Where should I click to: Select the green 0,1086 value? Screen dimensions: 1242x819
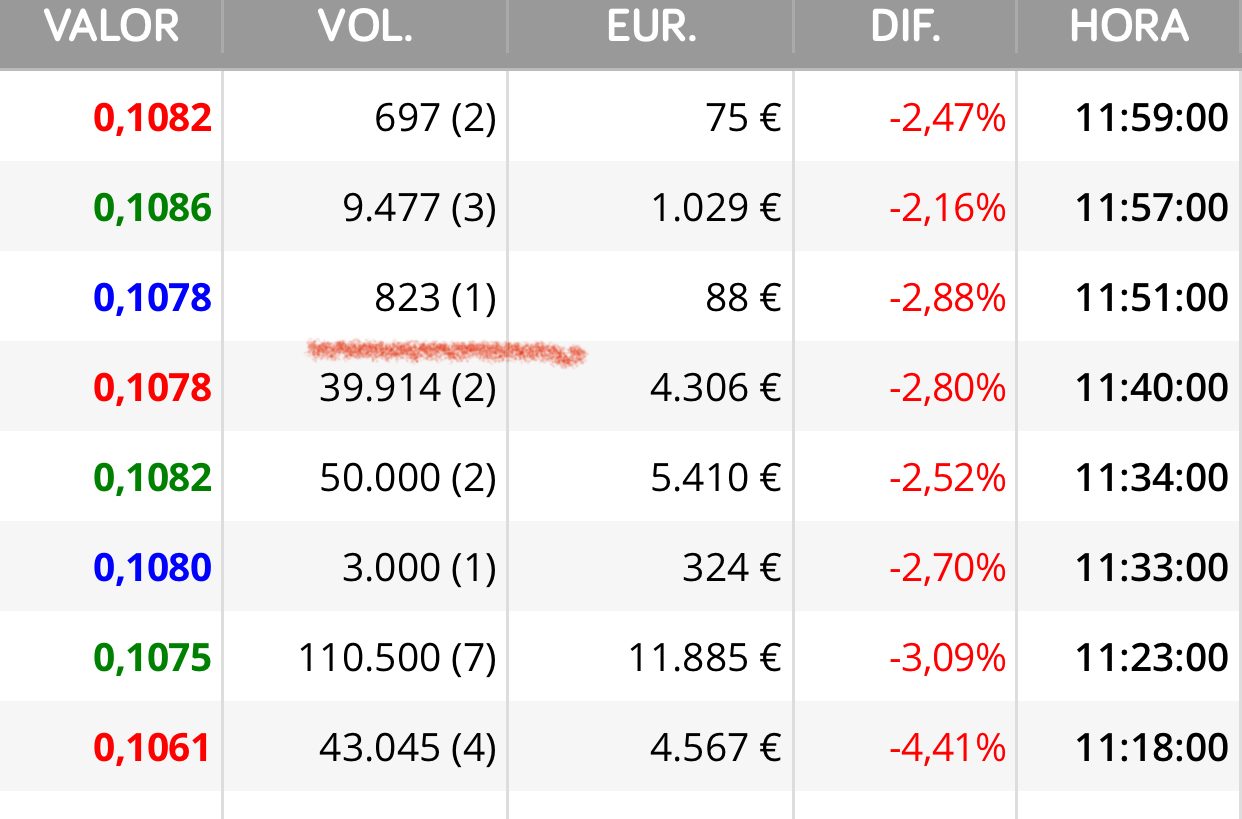(x=153, y=208)
